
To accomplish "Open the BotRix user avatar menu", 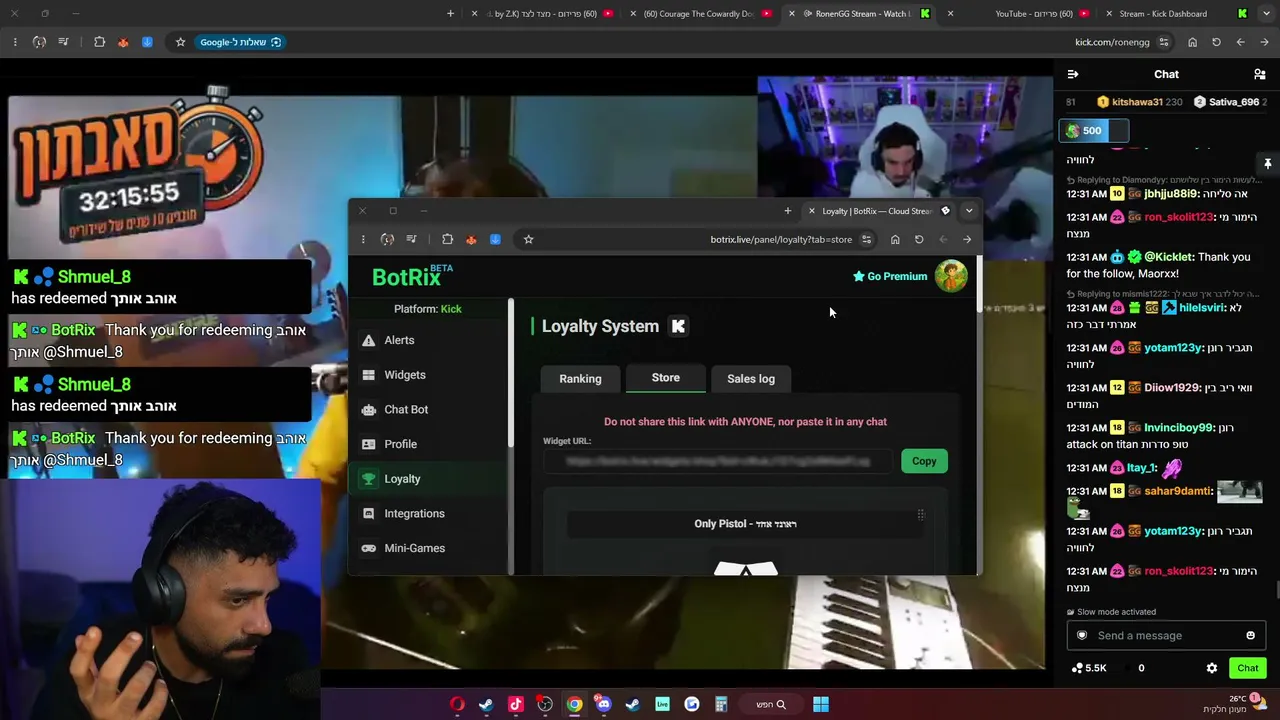I will point(951,276).
